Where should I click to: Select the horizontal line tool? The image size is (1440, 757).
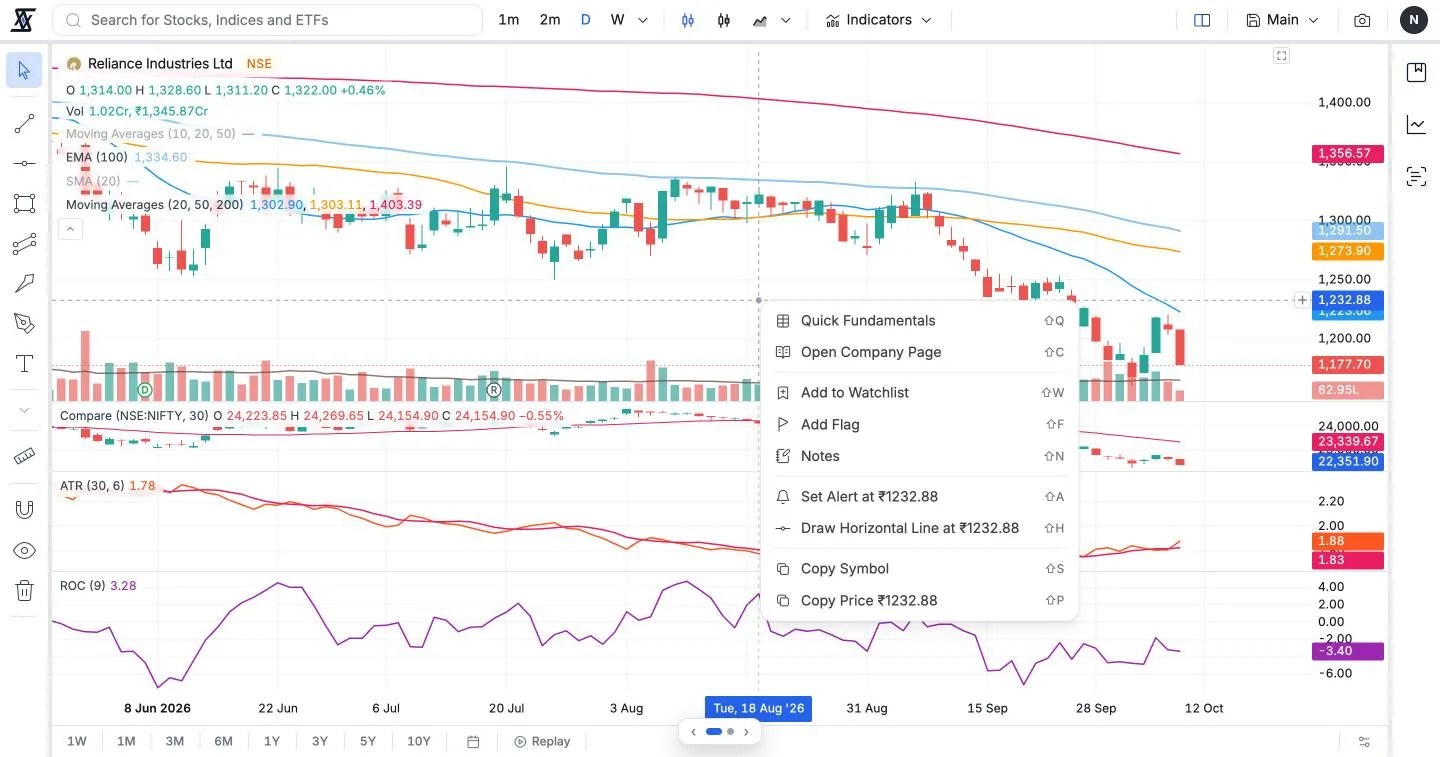(x=24, y=163)
